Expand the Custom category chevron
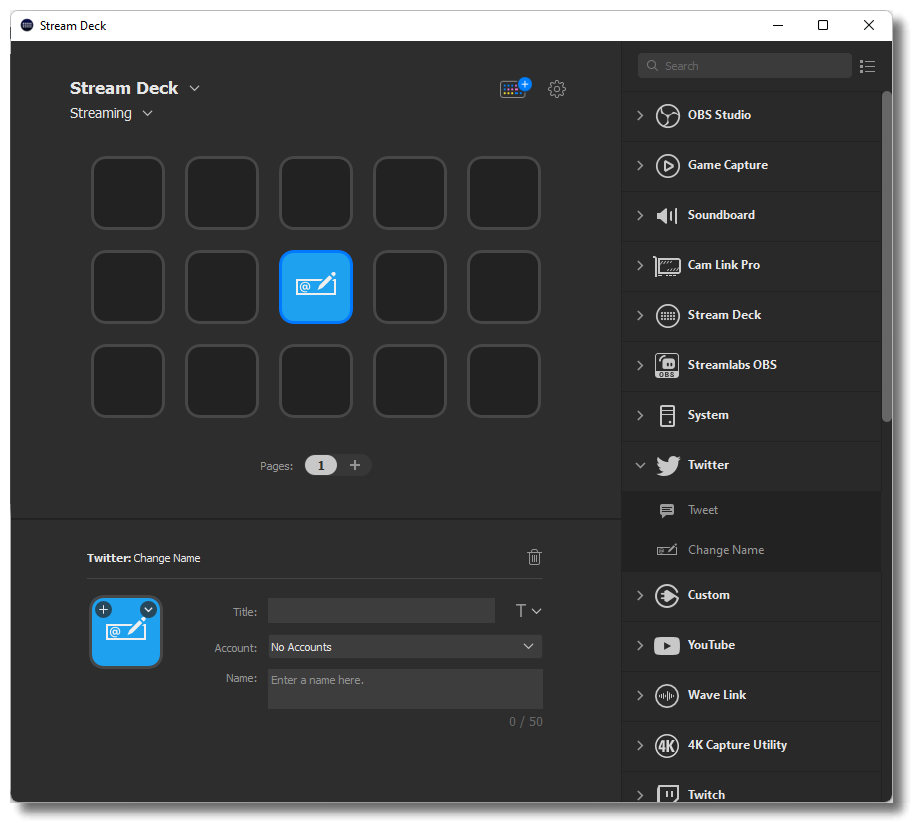The height and width of the screenshot is (823, 913). tap(640, 596)
